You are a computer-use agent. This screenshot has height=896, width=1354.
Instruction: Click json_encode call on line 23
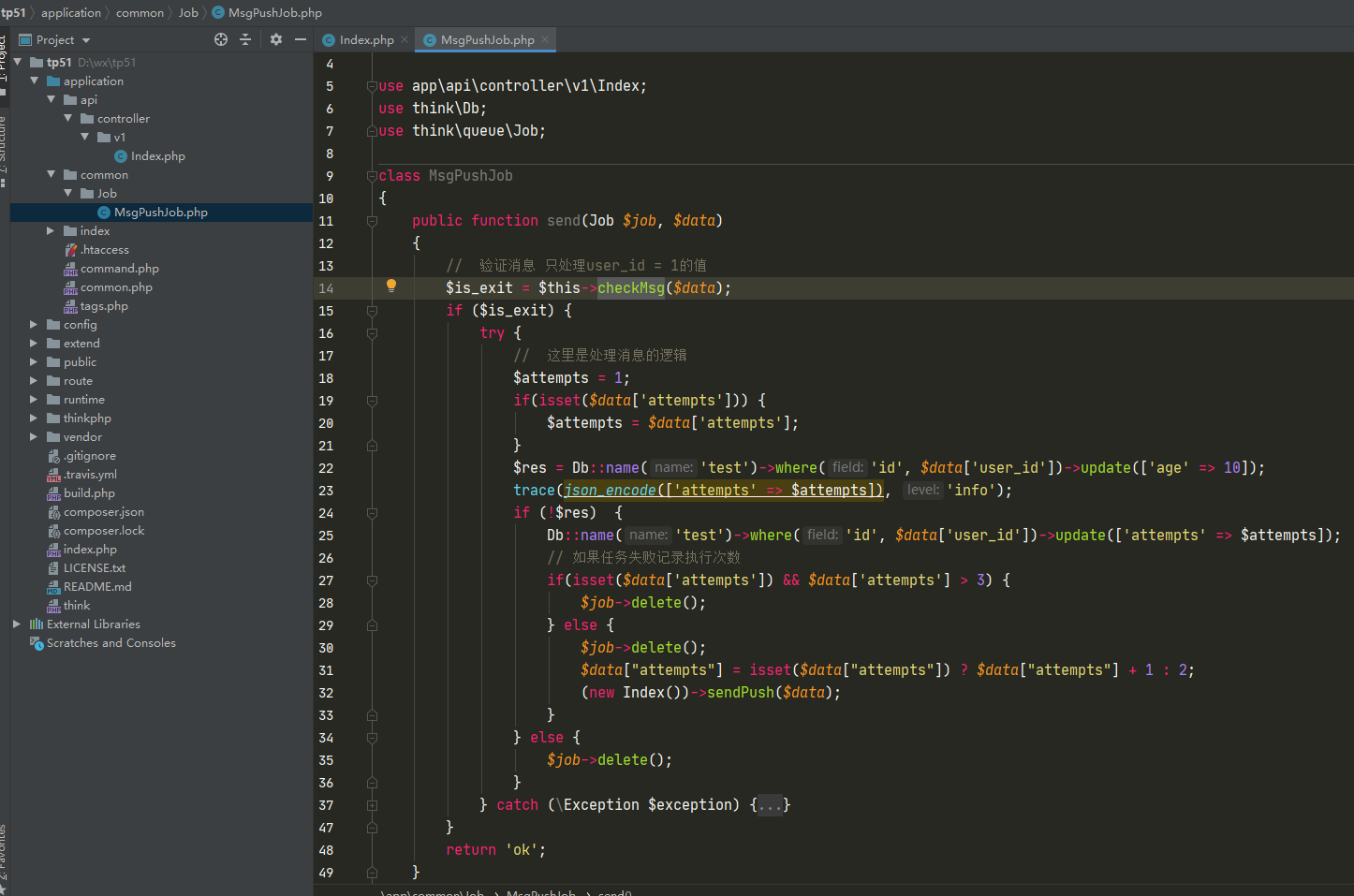coord(610,490)
